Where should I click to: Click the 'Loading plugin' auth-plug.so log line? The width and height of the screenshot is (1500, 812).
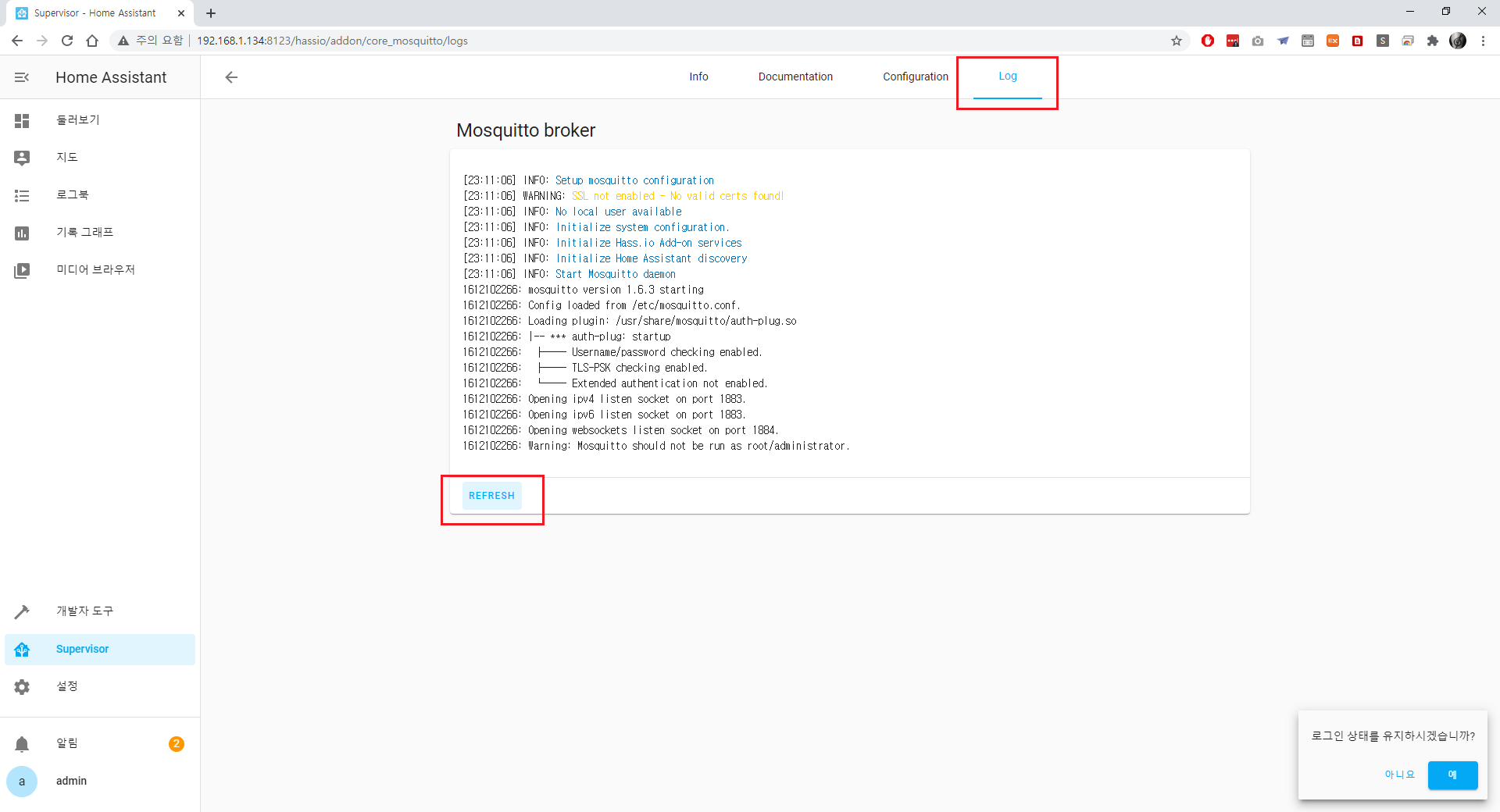630,321
